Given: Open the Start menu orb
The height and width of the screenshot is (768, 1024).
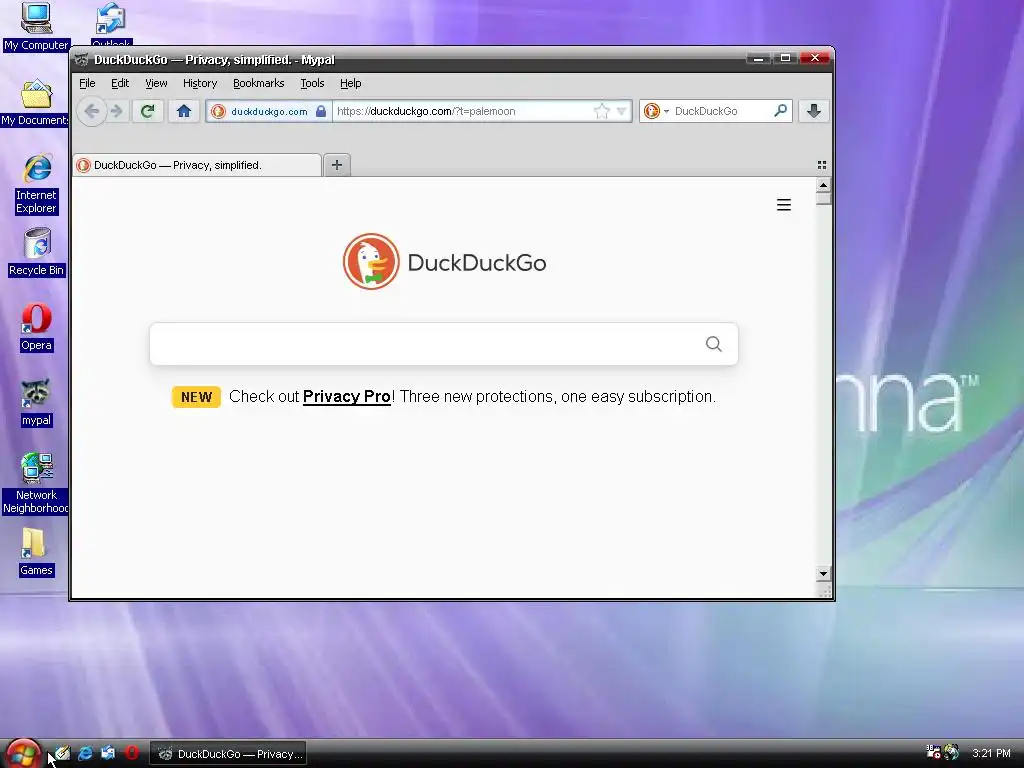Looking at the screenshot, I should pyautogui.click(x=23, y=753).
